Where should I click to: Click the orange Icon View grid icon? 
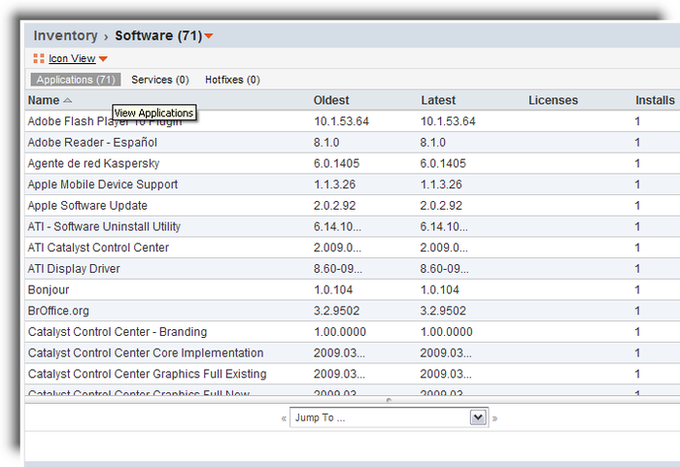39,59
